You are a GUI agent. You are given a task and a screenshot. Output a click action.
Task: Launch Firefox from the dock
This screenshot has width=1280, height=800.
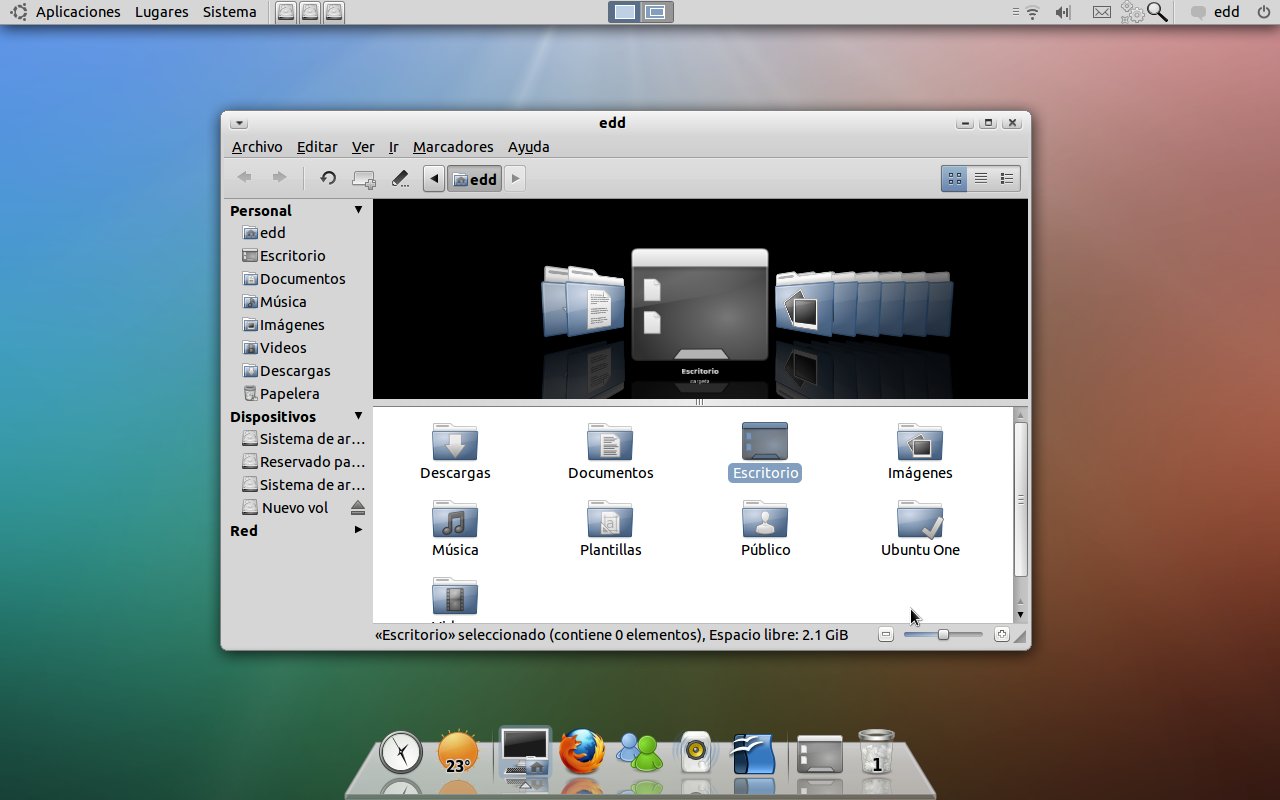pos(582,751)
